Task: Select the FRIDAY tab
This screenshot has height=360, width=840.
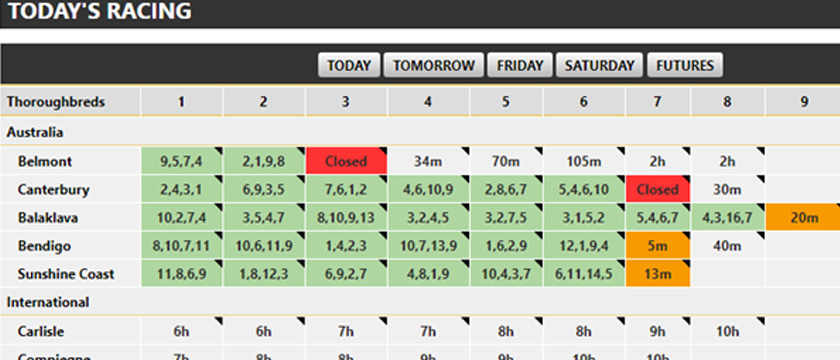Action: tap(520, 65)
